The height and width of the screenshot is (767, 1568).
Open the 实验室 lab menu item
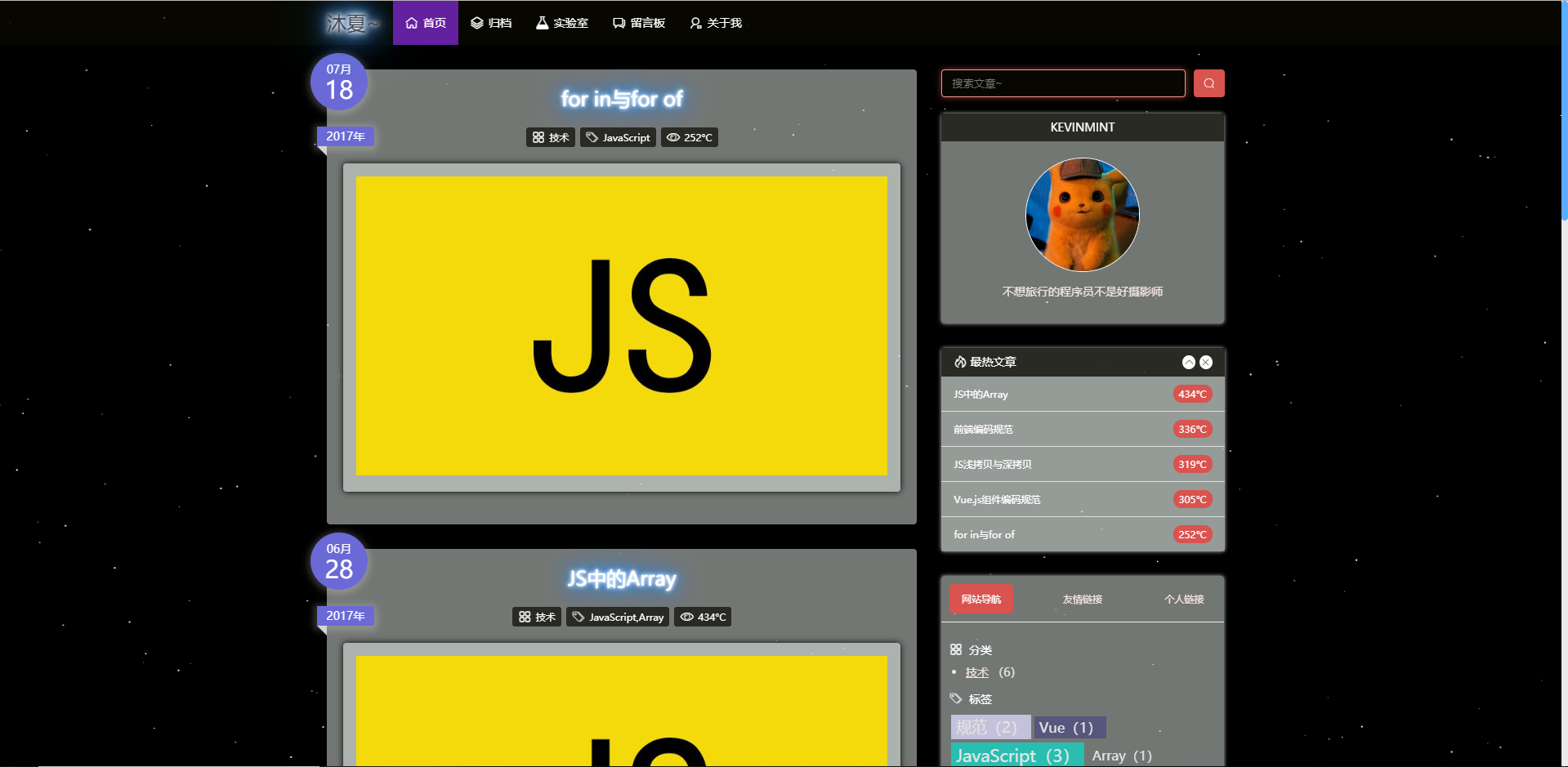pos(562,23)
